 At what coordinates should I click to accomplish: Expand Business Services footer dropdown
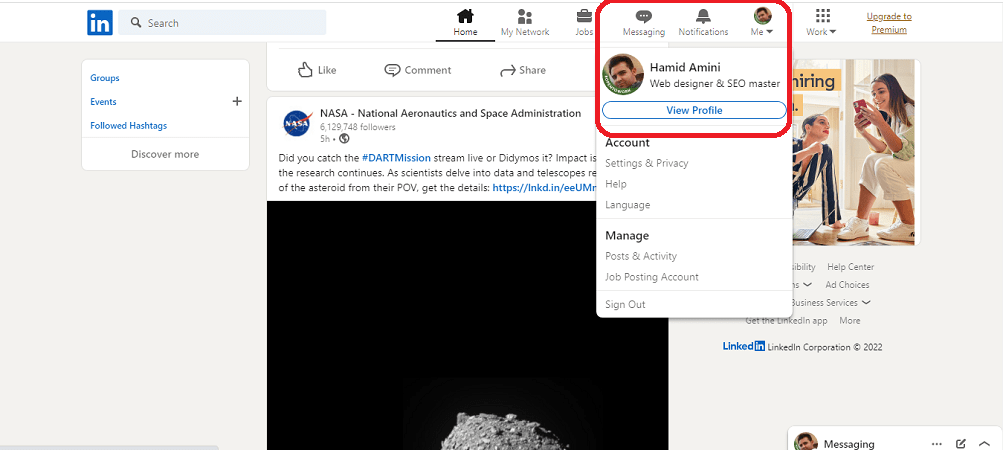click(830, 303)
